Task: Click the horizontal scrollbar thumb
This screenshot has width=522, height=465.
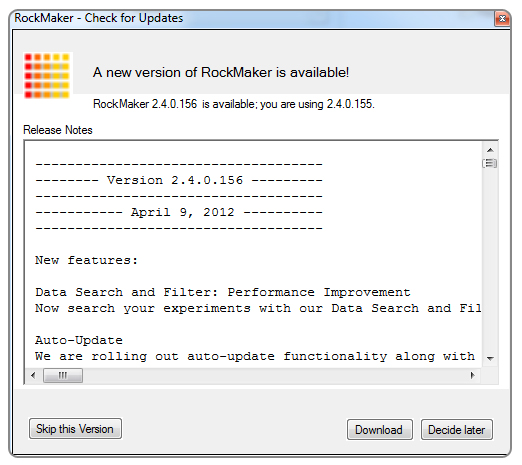Action: coord(63,376)
